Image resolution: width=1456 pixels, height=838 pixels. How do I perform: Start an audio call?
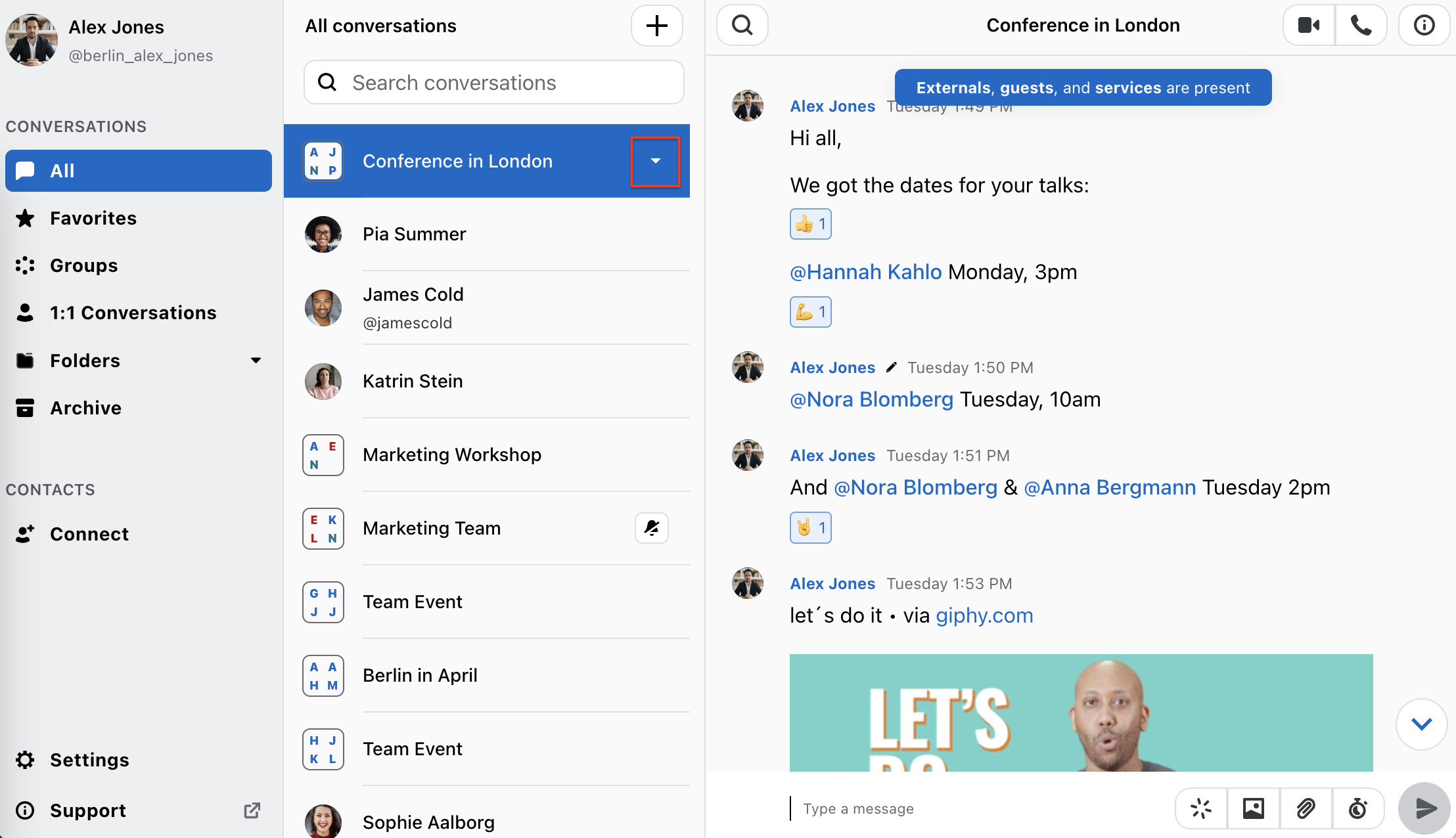tap(1361, 25)
